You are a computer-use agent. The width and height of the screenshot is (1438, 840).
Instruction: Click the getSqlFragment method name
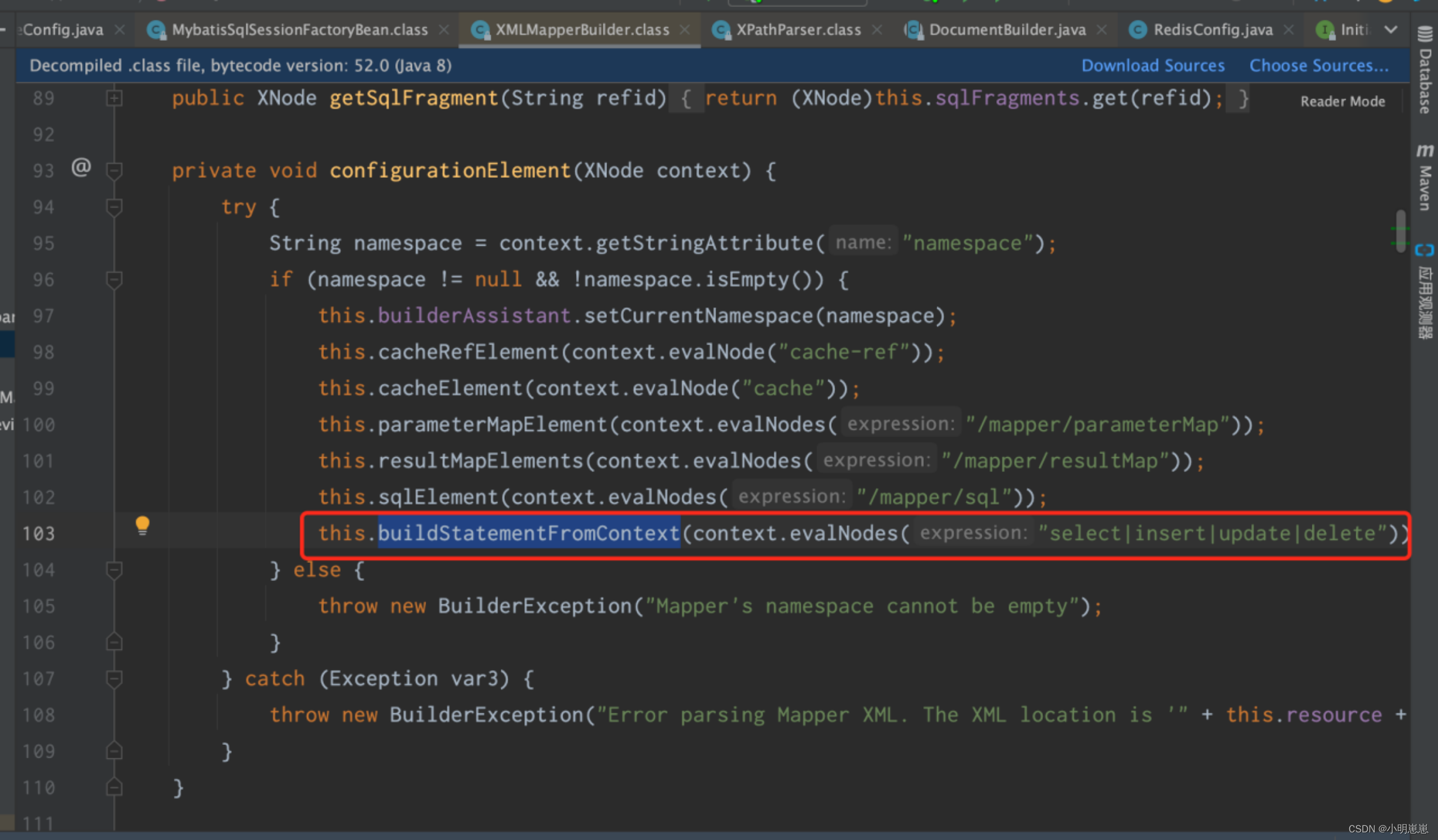(x=414, y=98)
